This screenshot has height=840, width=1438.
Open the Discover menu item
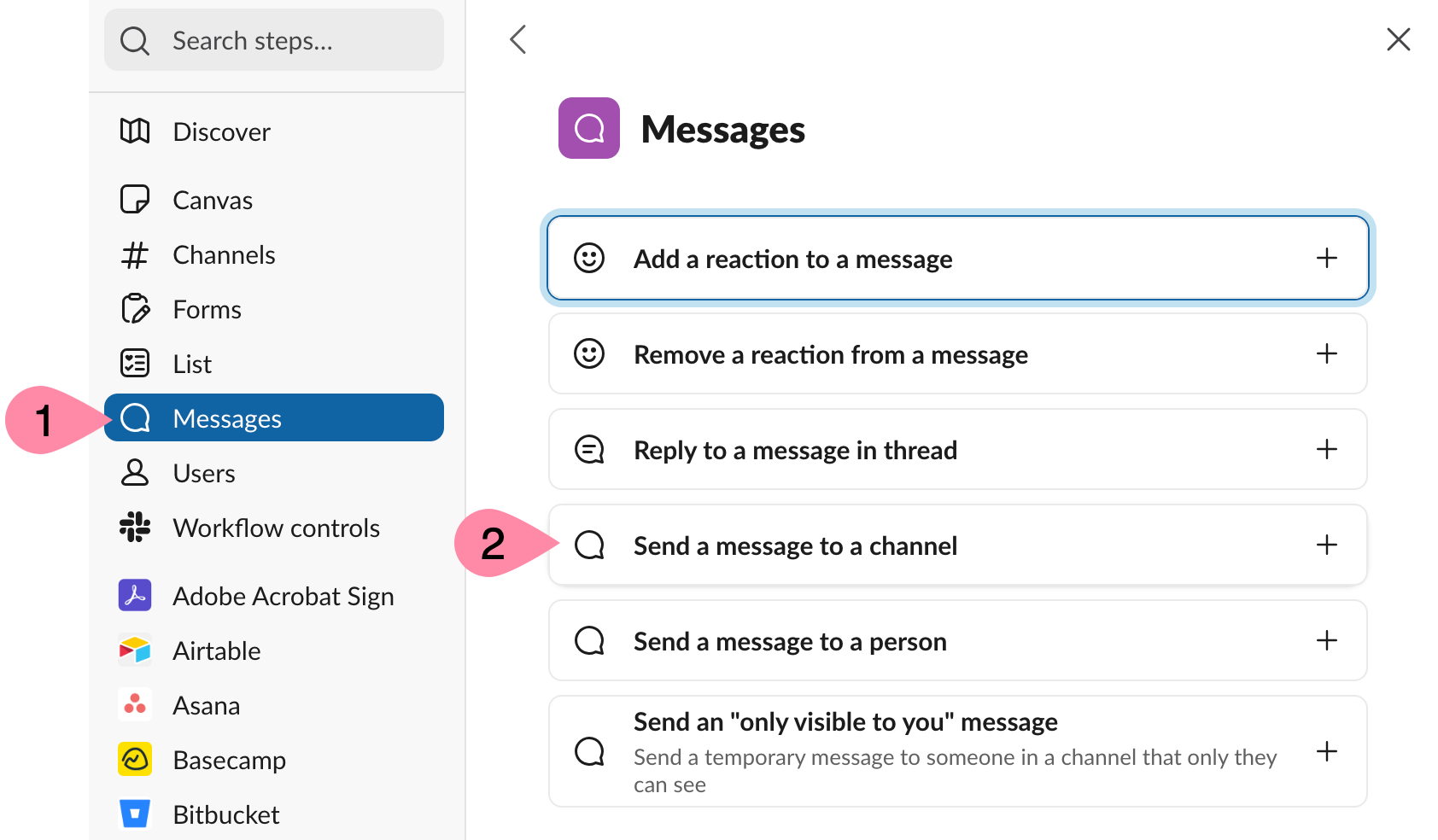click(x=221, y=132)
